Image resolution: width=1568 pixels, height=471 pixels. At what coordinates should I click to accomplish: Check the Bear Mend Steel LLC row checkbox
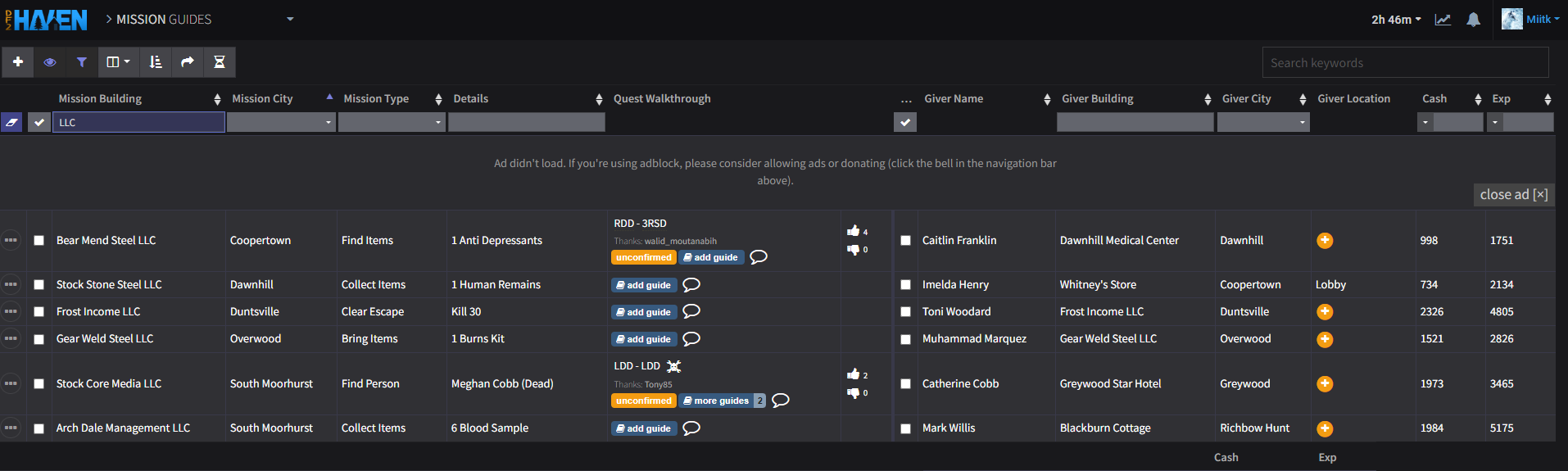(x=39, y=241)
